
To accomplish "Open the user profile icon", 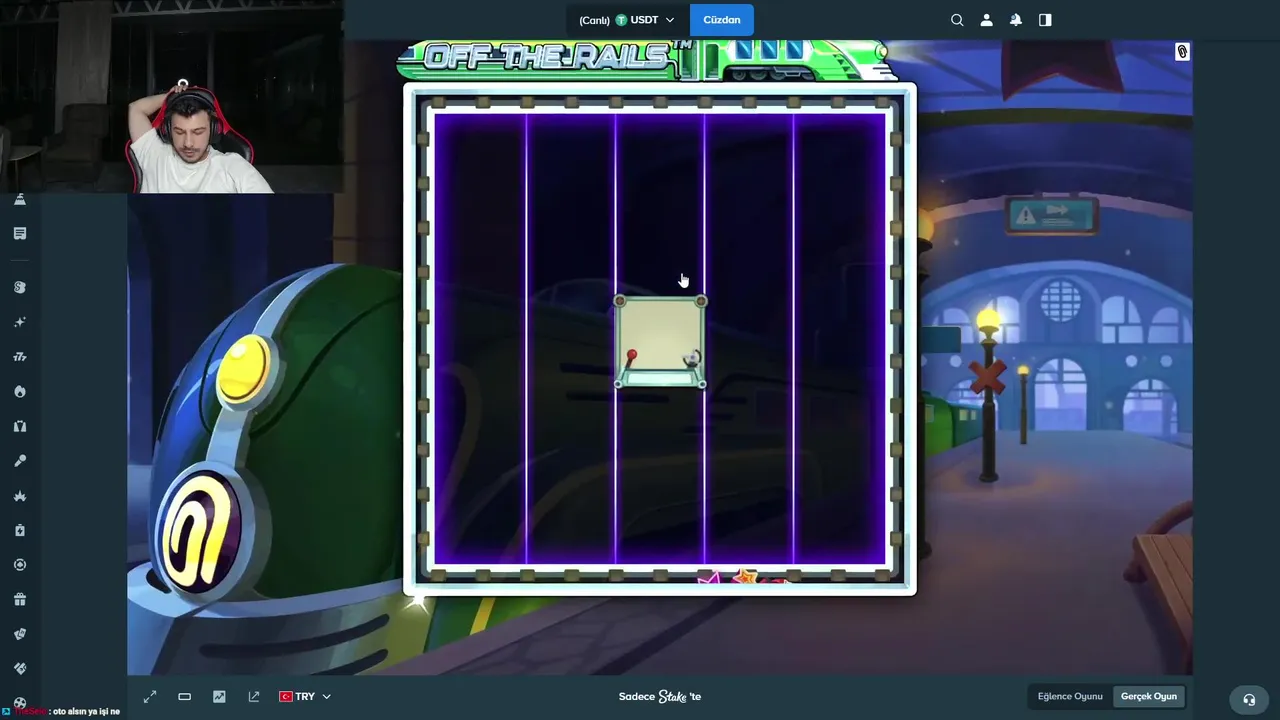I will 986,20.
